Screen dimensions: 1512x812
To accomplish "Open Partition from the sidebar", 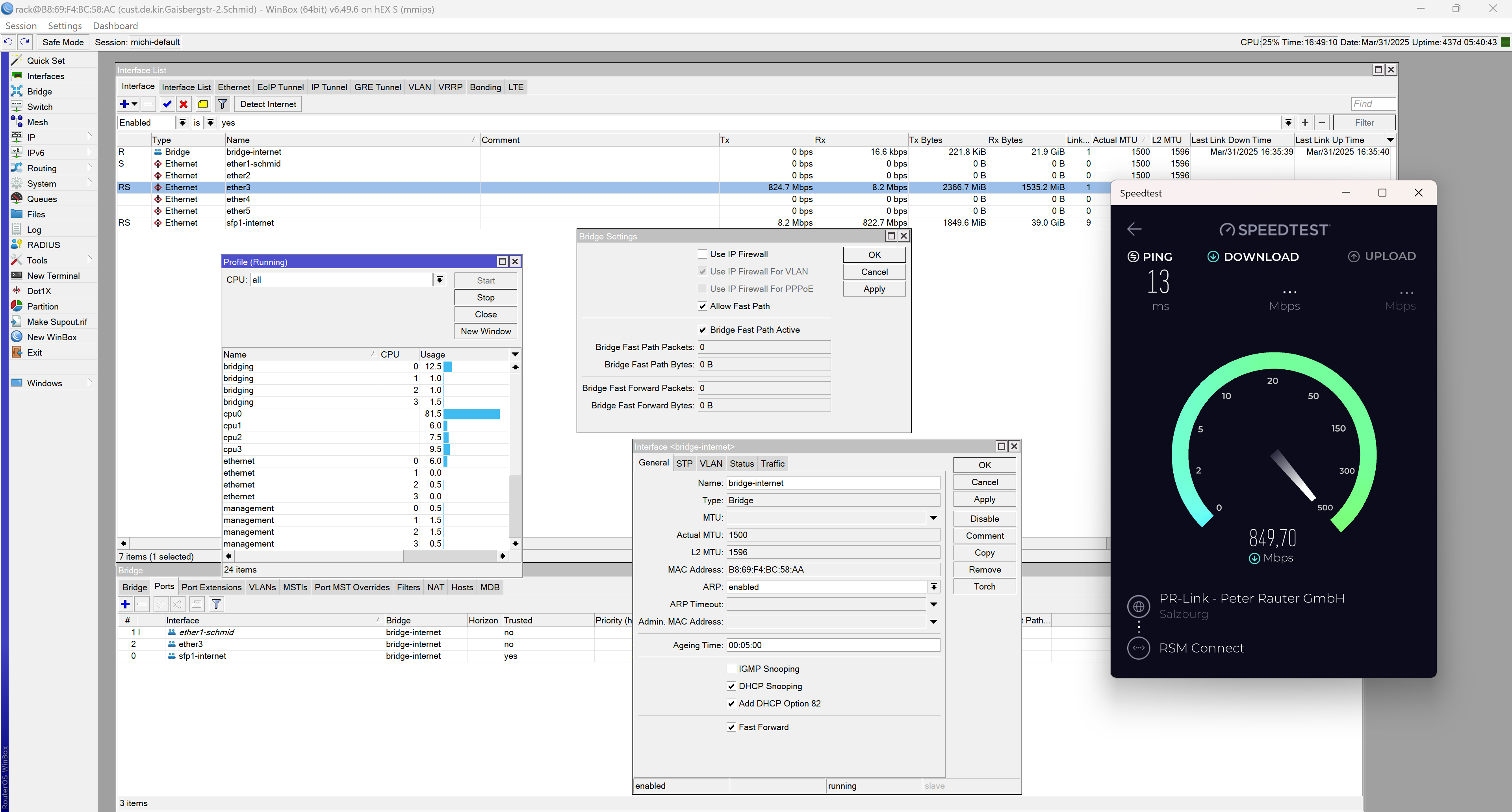I will (x=43, y=306).
